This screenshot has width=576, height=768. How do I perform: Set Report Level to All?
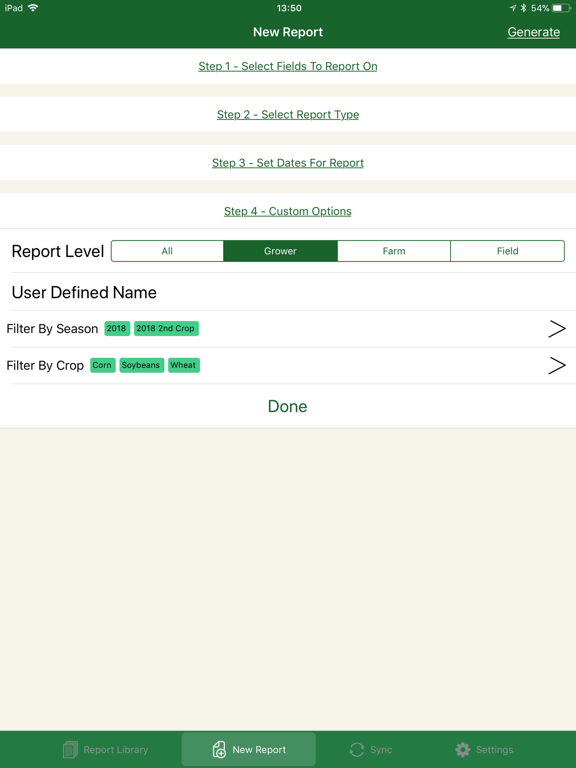pyautogui.click(x=168, y=251)
